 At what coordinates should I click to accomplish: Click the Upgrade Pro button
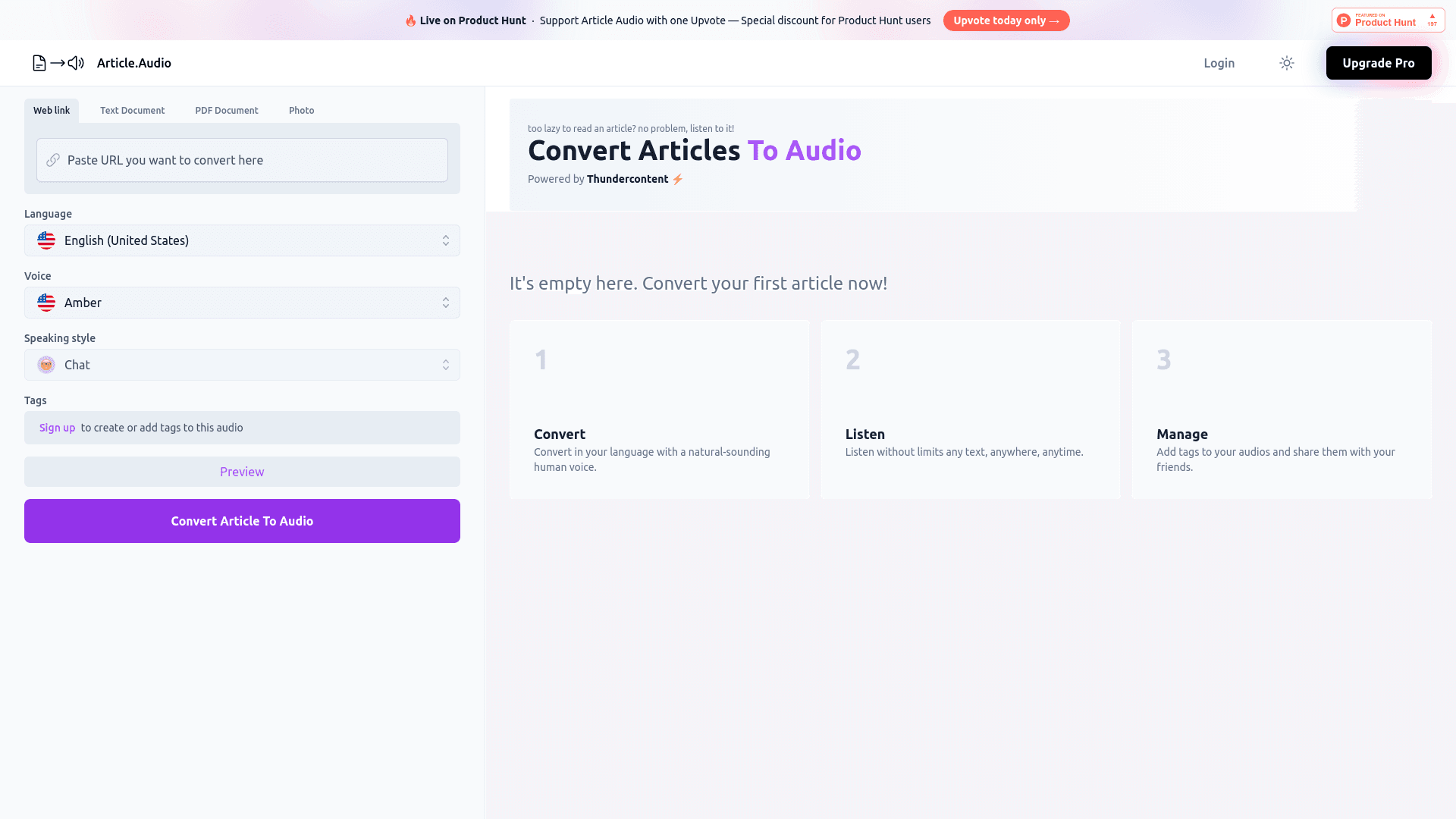click(x=1379, y=63)
